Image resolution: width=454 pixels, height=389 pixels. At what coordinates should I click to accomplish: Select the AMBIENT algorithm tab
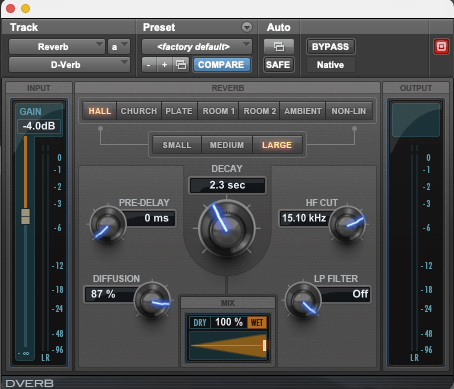pyautogui.click(x=303, y=111)
